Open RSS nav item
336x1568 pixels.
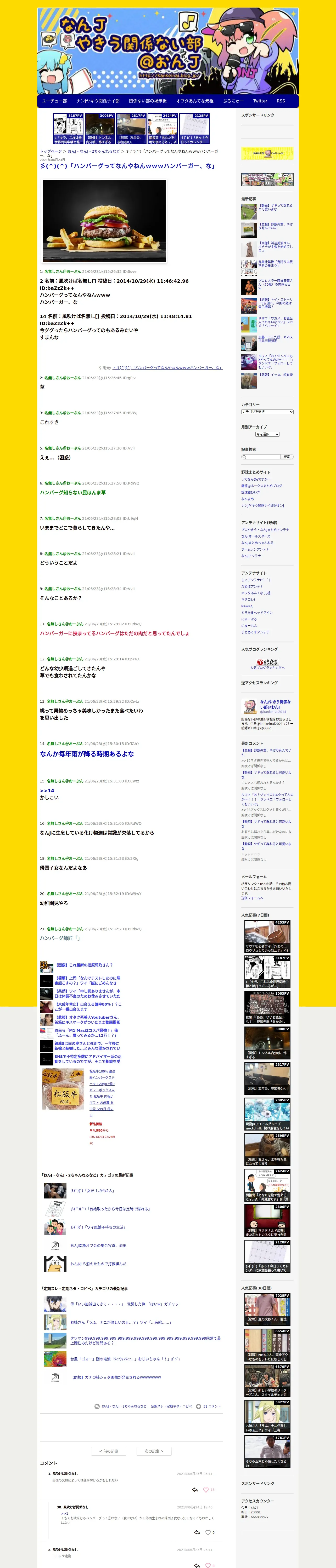[281, 101]
